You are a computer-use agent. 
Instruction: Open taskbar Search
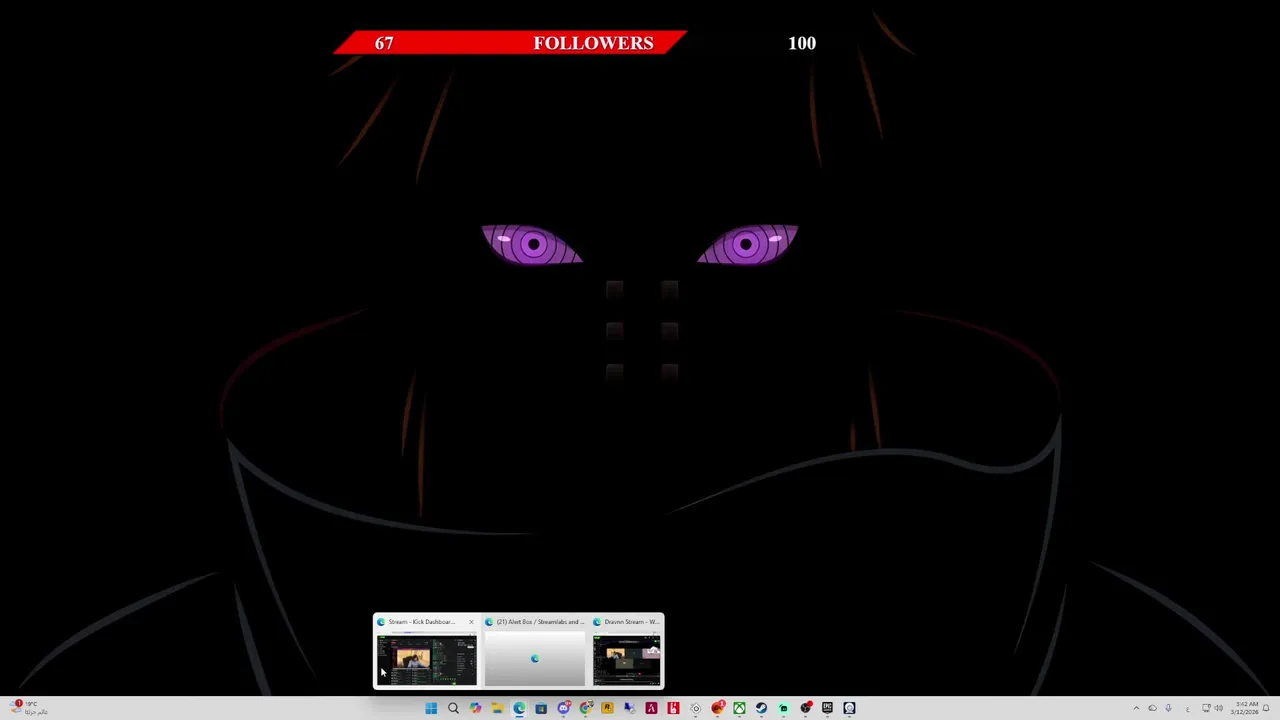453,708
